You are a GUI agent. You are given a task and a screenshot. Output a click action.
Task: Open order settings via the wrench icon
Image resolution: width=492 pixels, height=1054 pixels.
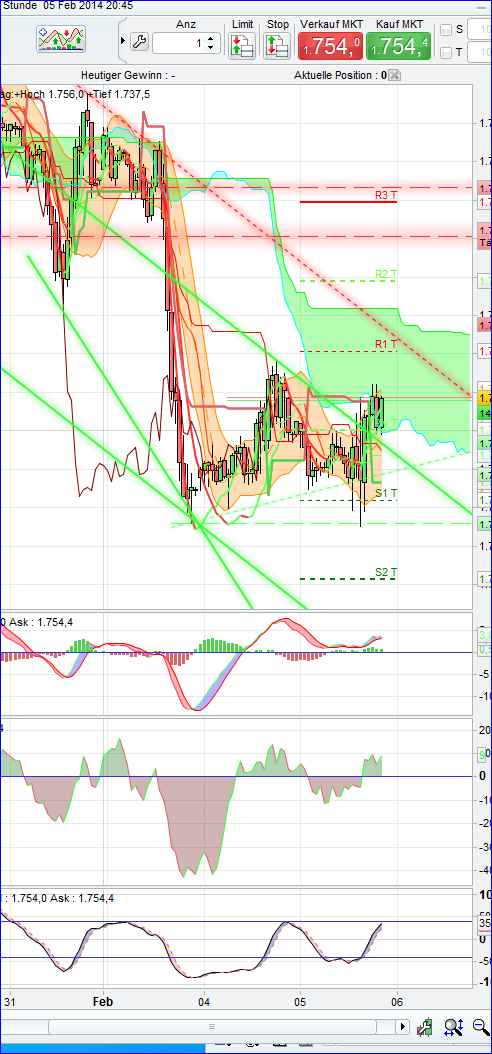coord(139,42)
